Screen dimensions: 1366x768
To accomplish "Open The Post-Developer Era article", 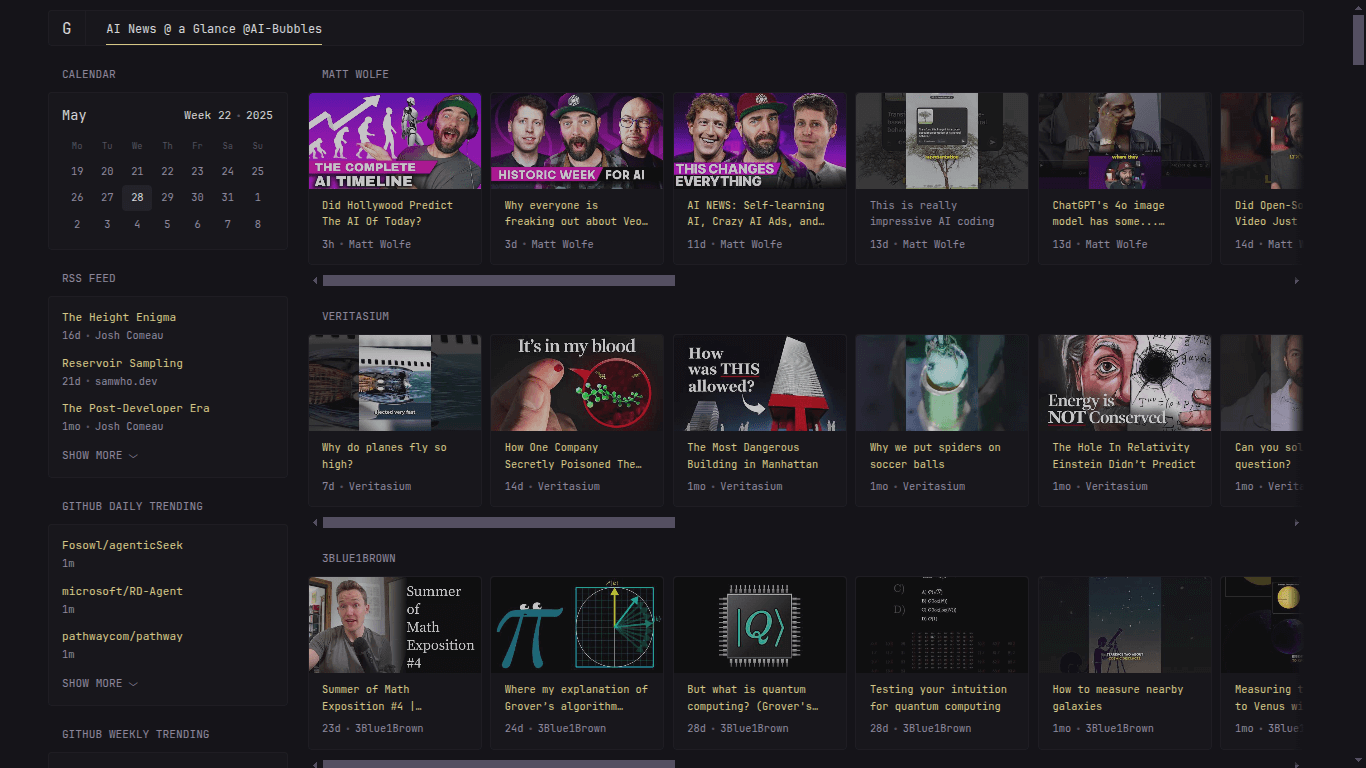I will point(136,408).
